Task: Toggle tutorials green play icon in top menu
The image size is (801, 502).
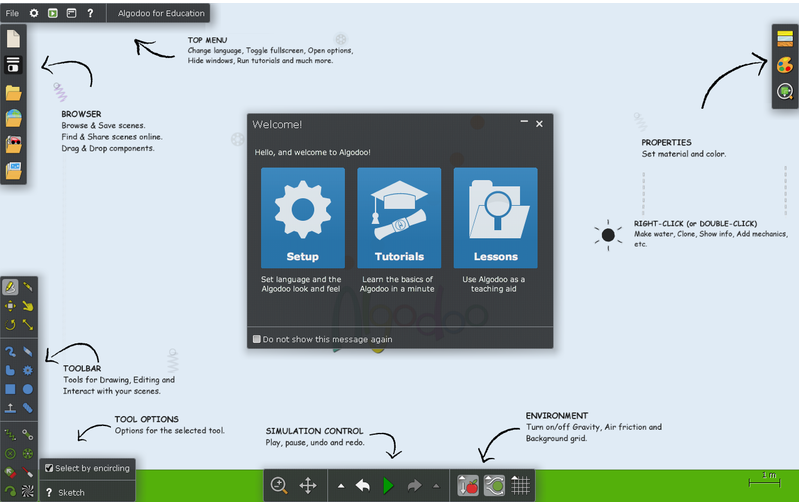Action: [53, 13]
